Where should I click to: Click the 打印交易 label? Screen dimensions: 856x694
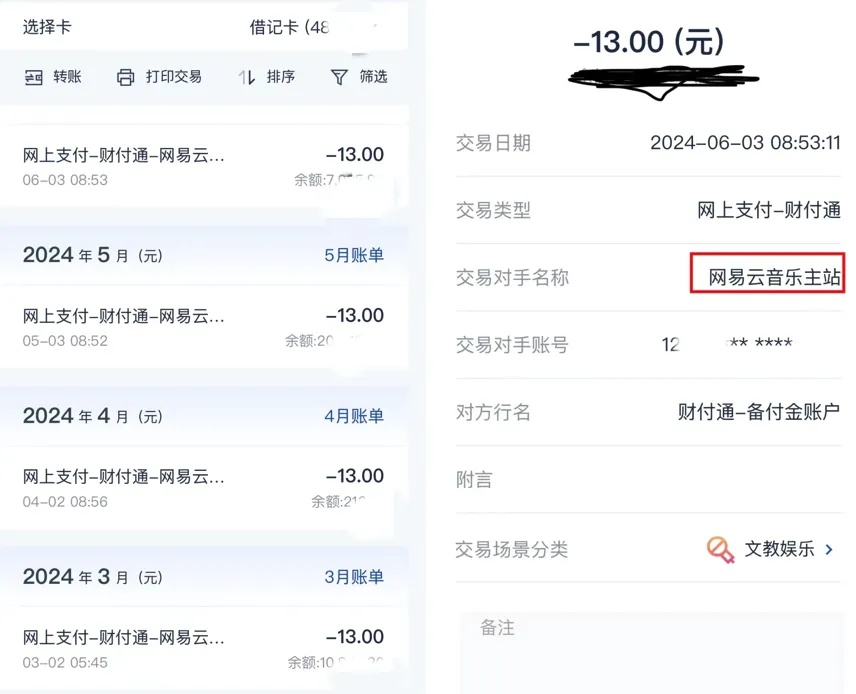pos(173,77)
